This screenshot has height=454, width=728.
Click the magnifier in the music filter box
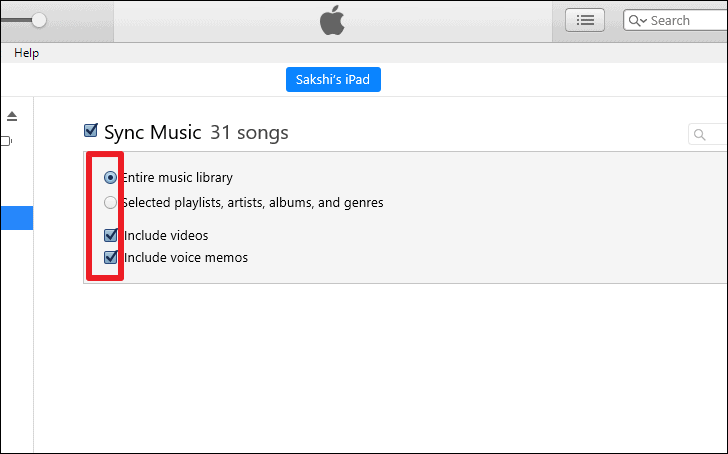pos(699,135)
